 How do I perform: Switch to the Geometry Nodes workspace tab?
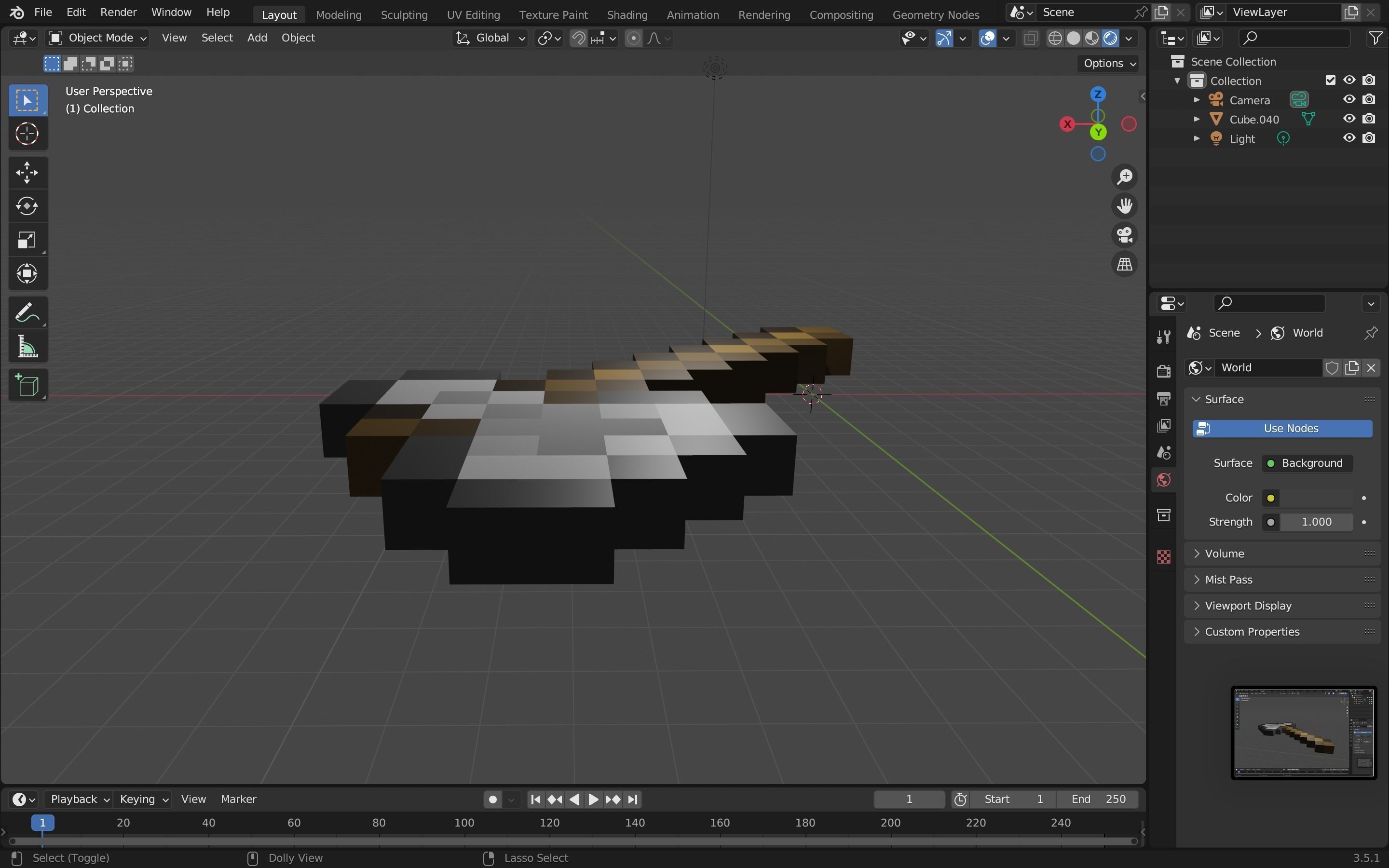pos(936,14)
